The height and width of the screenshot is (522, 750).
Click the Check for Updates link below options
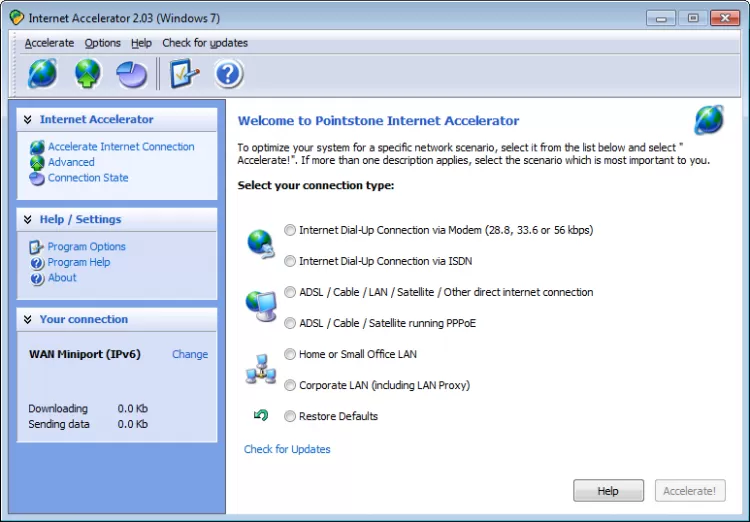pyautogui.click(x=287, y=449)
